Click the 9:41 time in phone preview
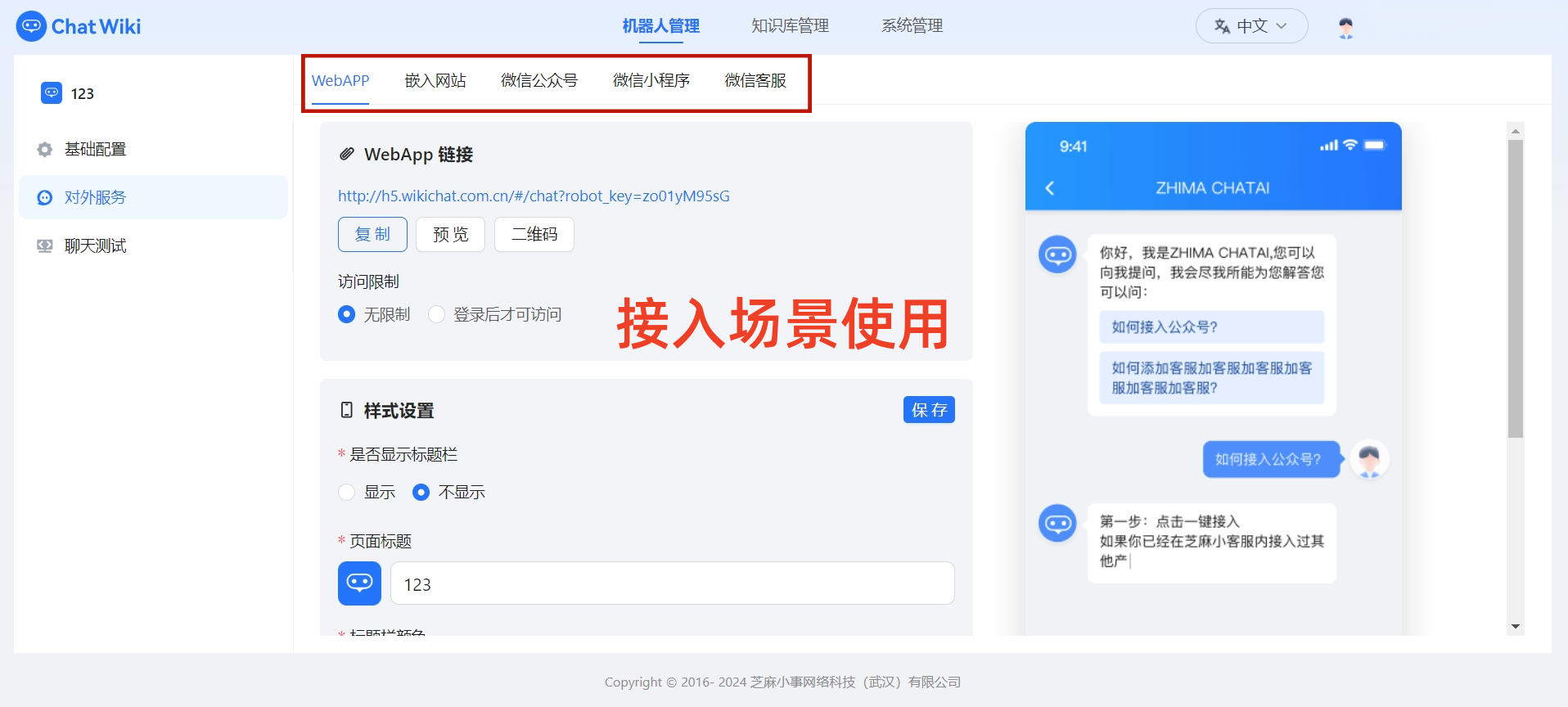Screen dimensions: 1568x707 tap(1073, 146)
